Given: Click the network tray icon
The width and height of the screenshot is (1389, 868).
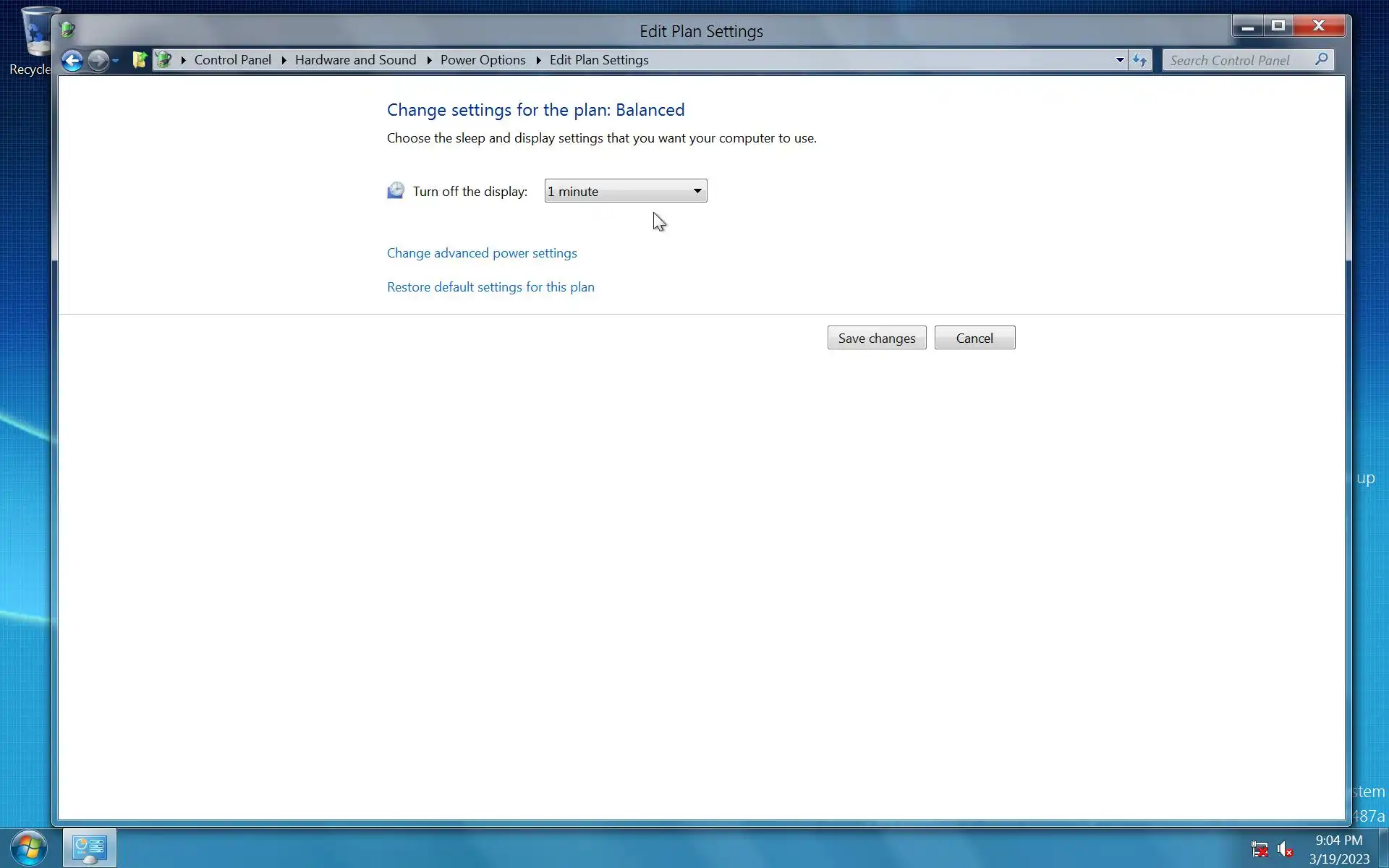Looking at the screenshot, I should [x=1260, y=848].
